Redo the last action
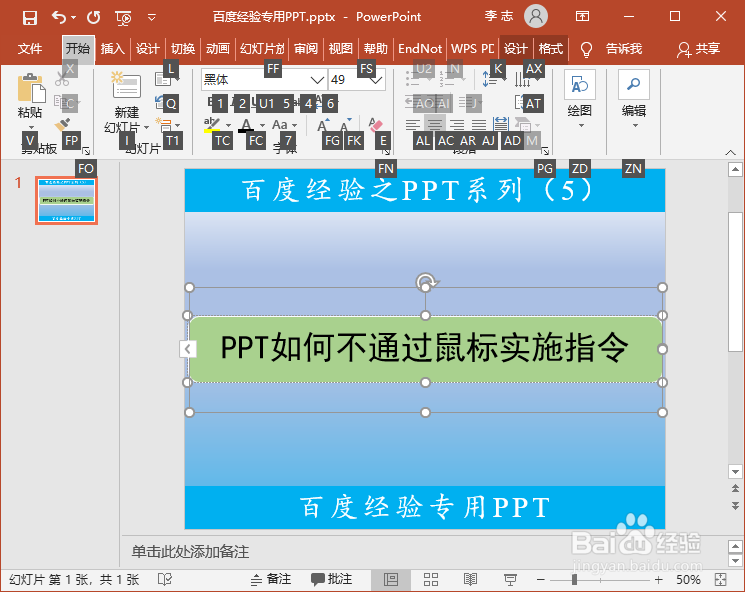The height and width of the screenshot is (592, 745). click(94, 18)
